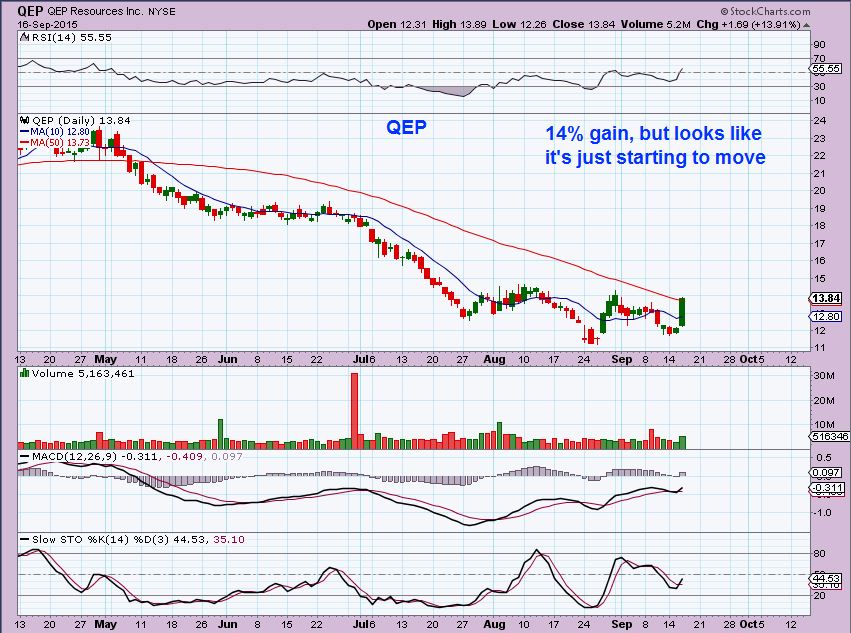
Task: Click 'May' on the upper date axis
Action: (x=105, y=359)
